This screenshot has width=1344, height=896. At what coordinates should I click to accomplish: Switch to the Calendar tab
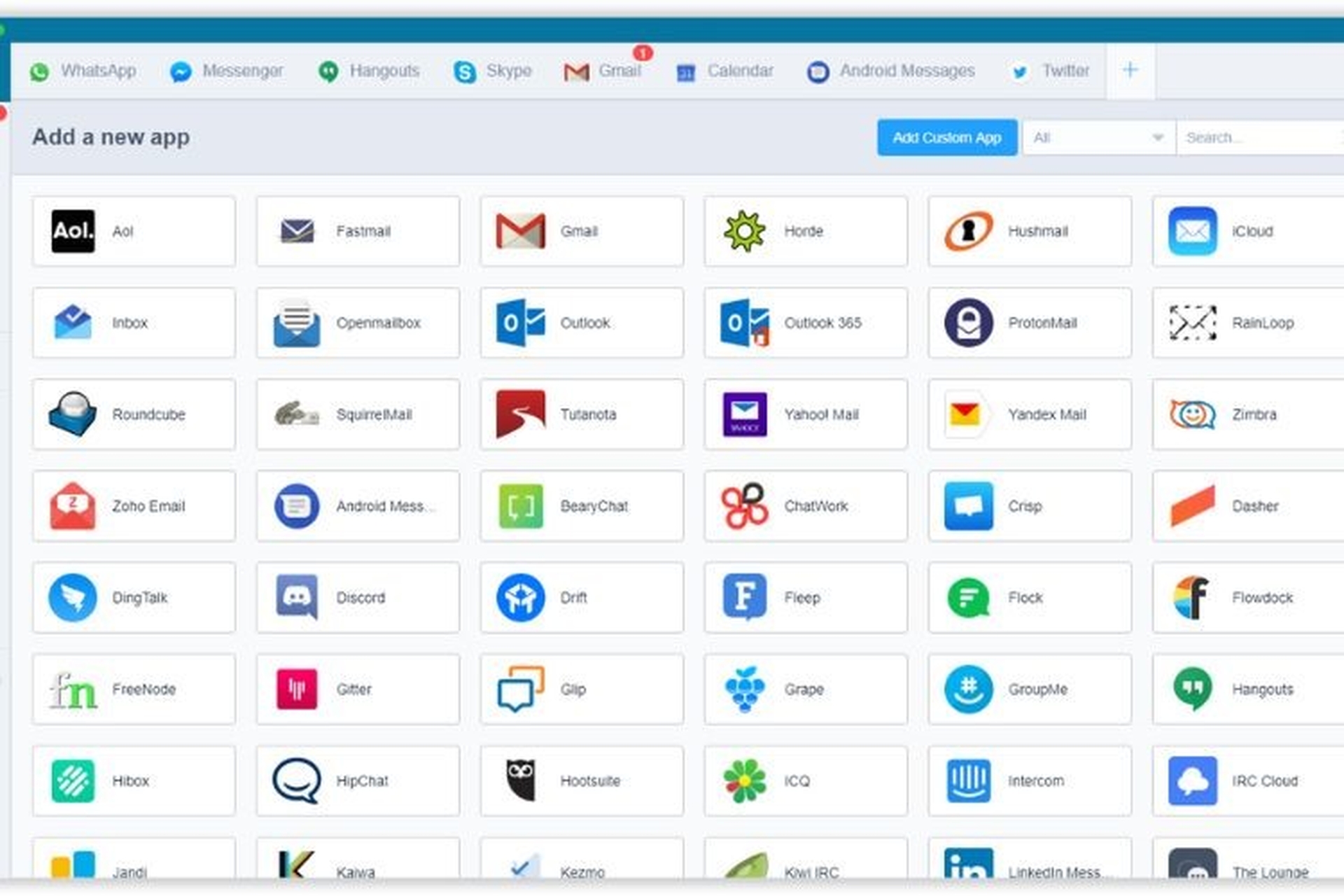[x=724, y=71]
